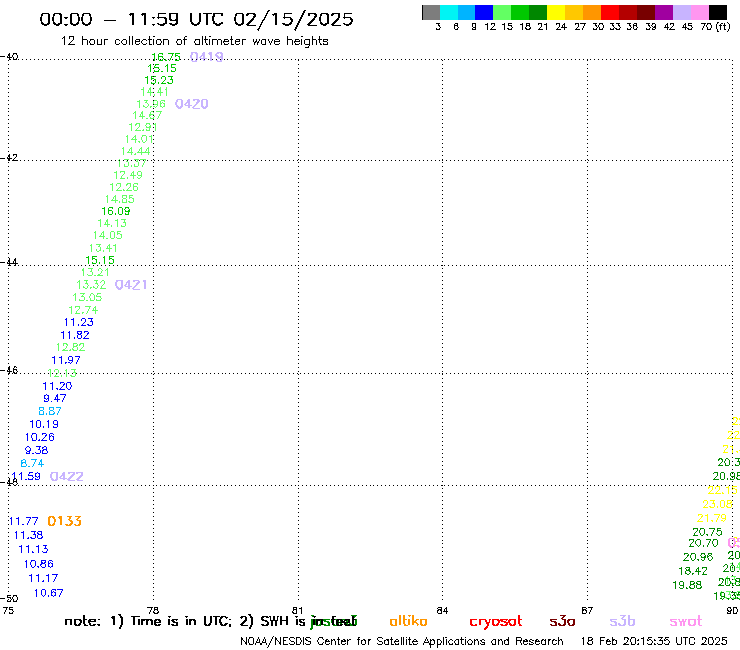
Task: Click the wave height value 12.74
Action: [x=84, y=310]
